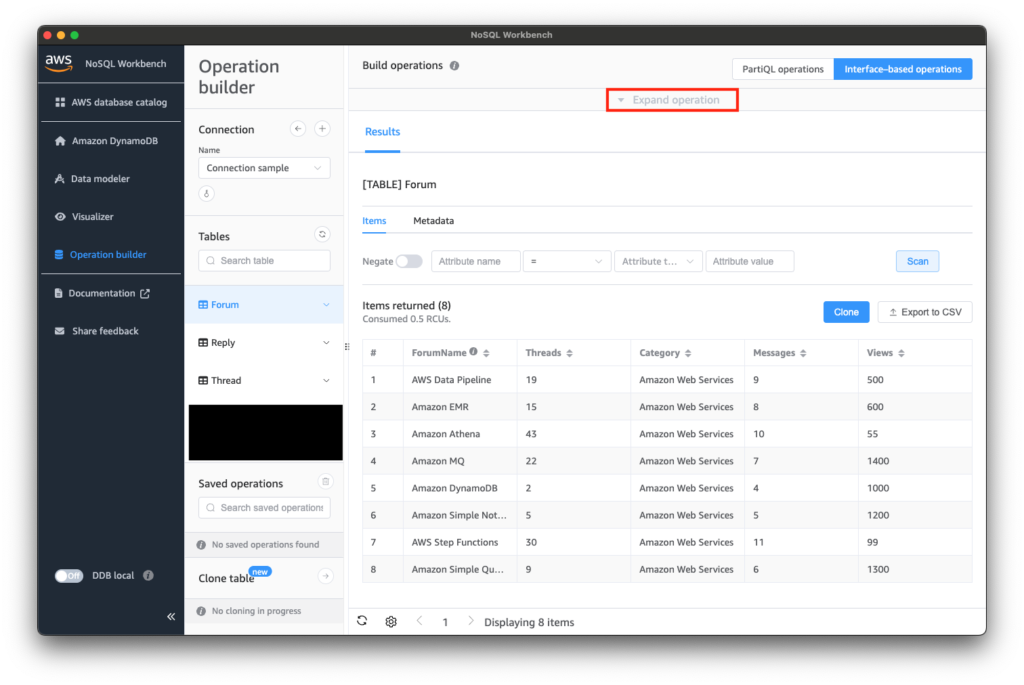Refresh the Tables list

[322, 234]
